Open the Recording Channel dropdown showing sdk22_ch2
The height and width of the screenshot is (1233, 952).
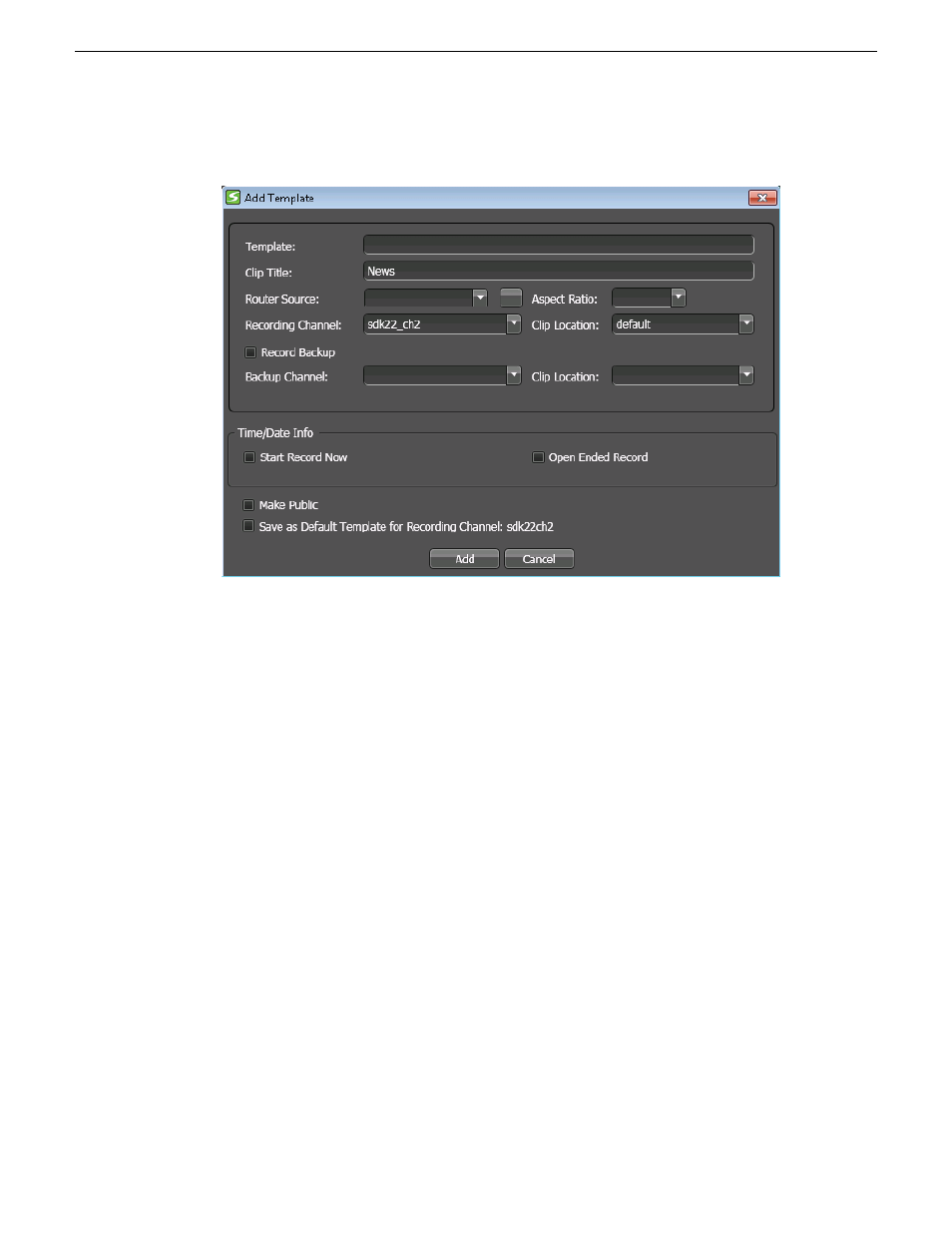[x=514, y=323]
